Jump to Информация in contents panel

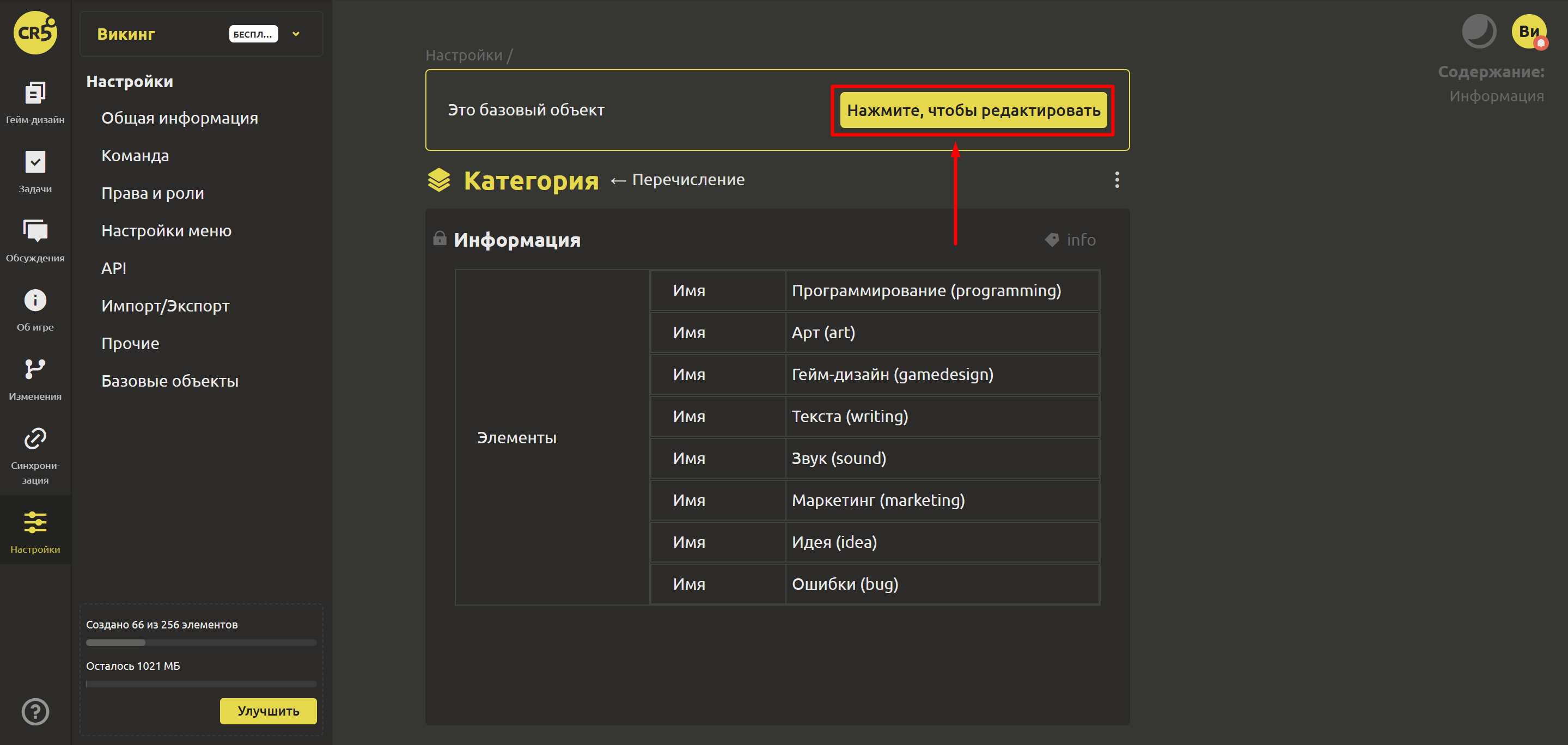[1496, 96]
